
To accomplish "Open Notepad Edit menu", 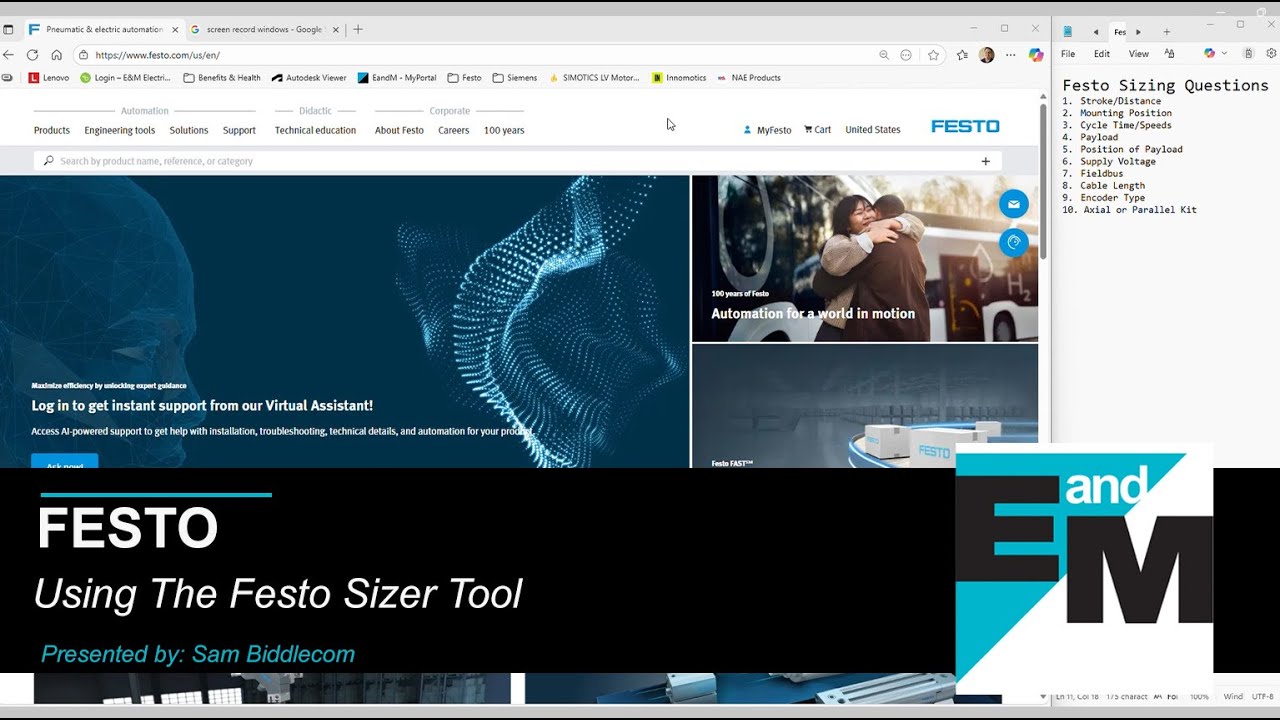I will (1101, 54).
